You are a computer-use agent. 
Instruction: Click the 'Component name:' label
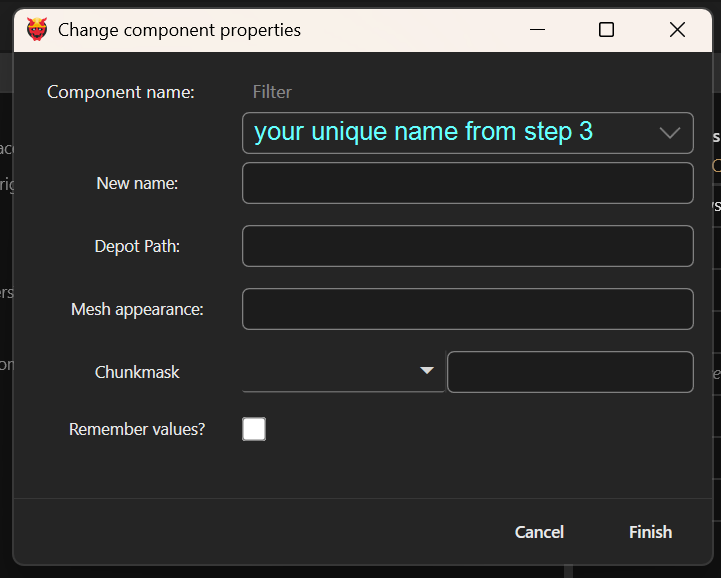coord(121,92)
